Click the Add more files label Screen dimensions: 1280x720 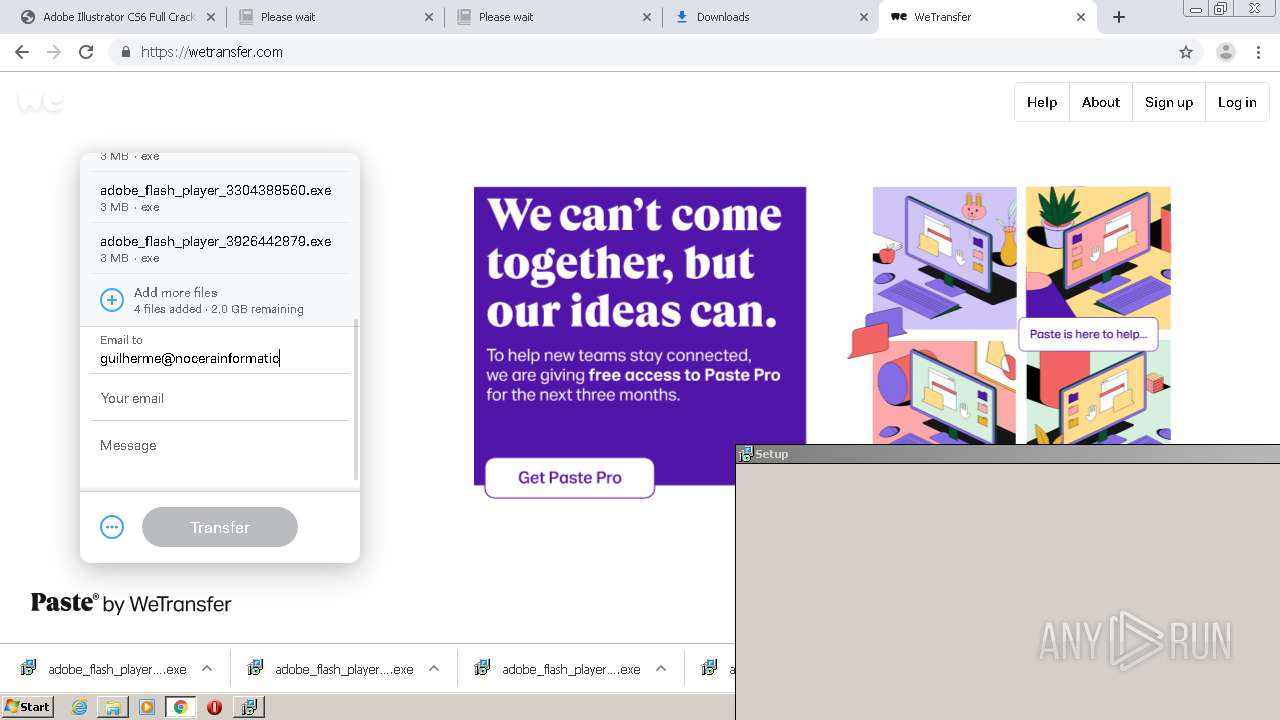coord(175,292)
